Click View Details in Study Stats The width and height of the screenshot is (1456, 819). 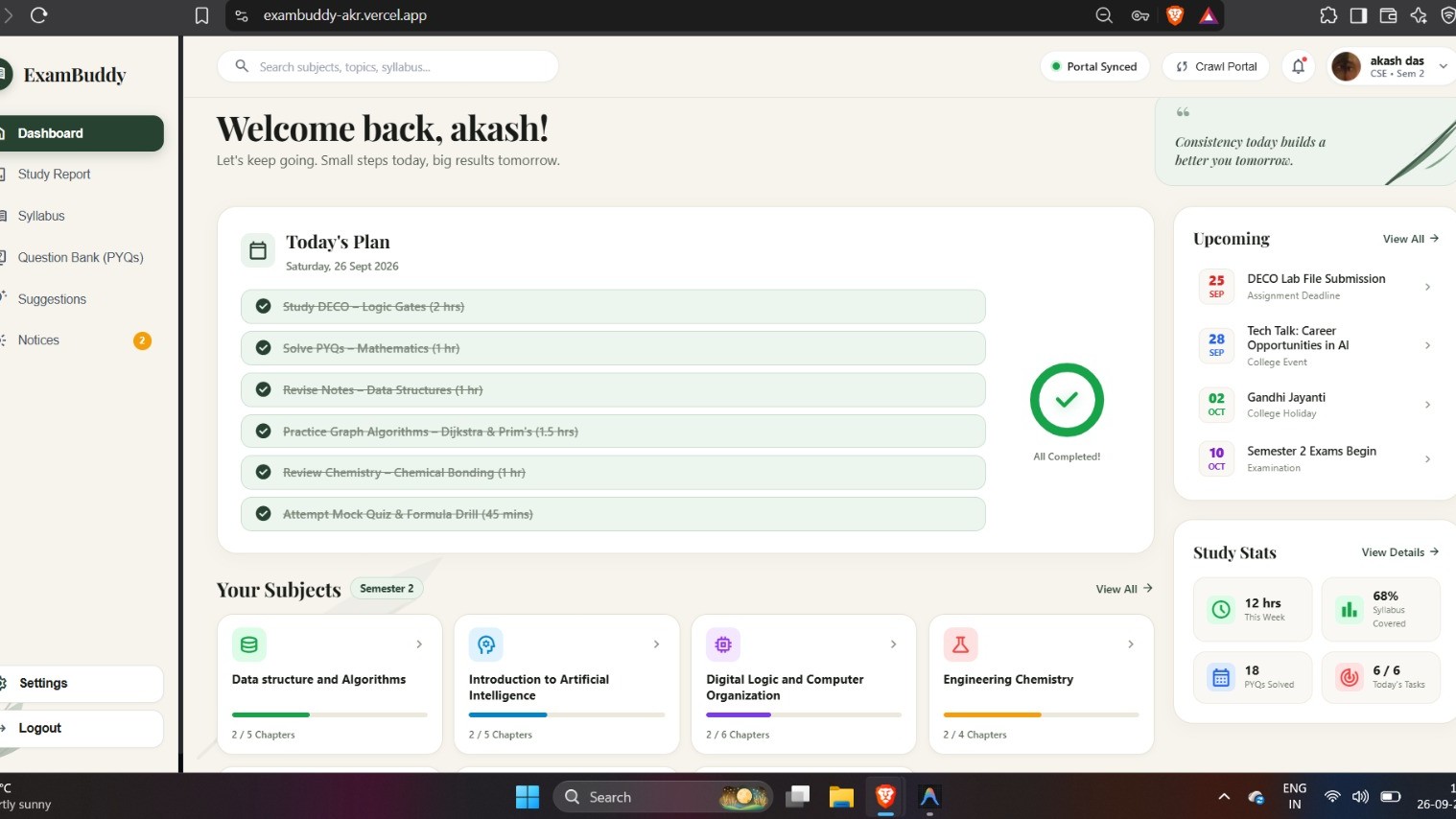click(1400, 552)
